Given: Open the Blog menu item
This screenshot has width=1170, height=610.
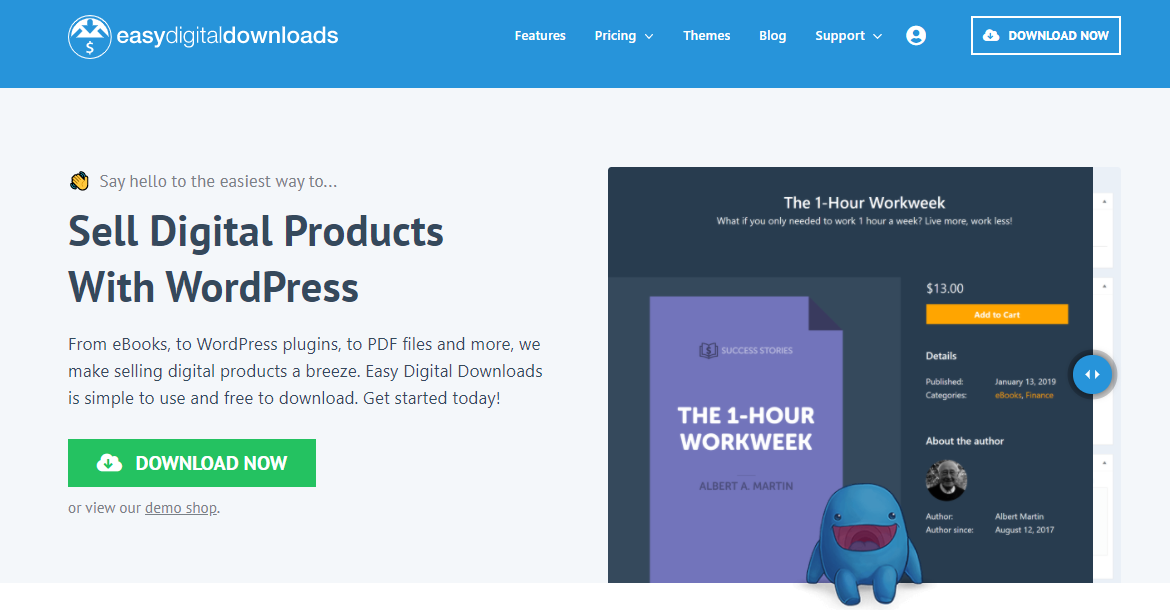Looking at the screenshot, I should (x=772, y=36).
